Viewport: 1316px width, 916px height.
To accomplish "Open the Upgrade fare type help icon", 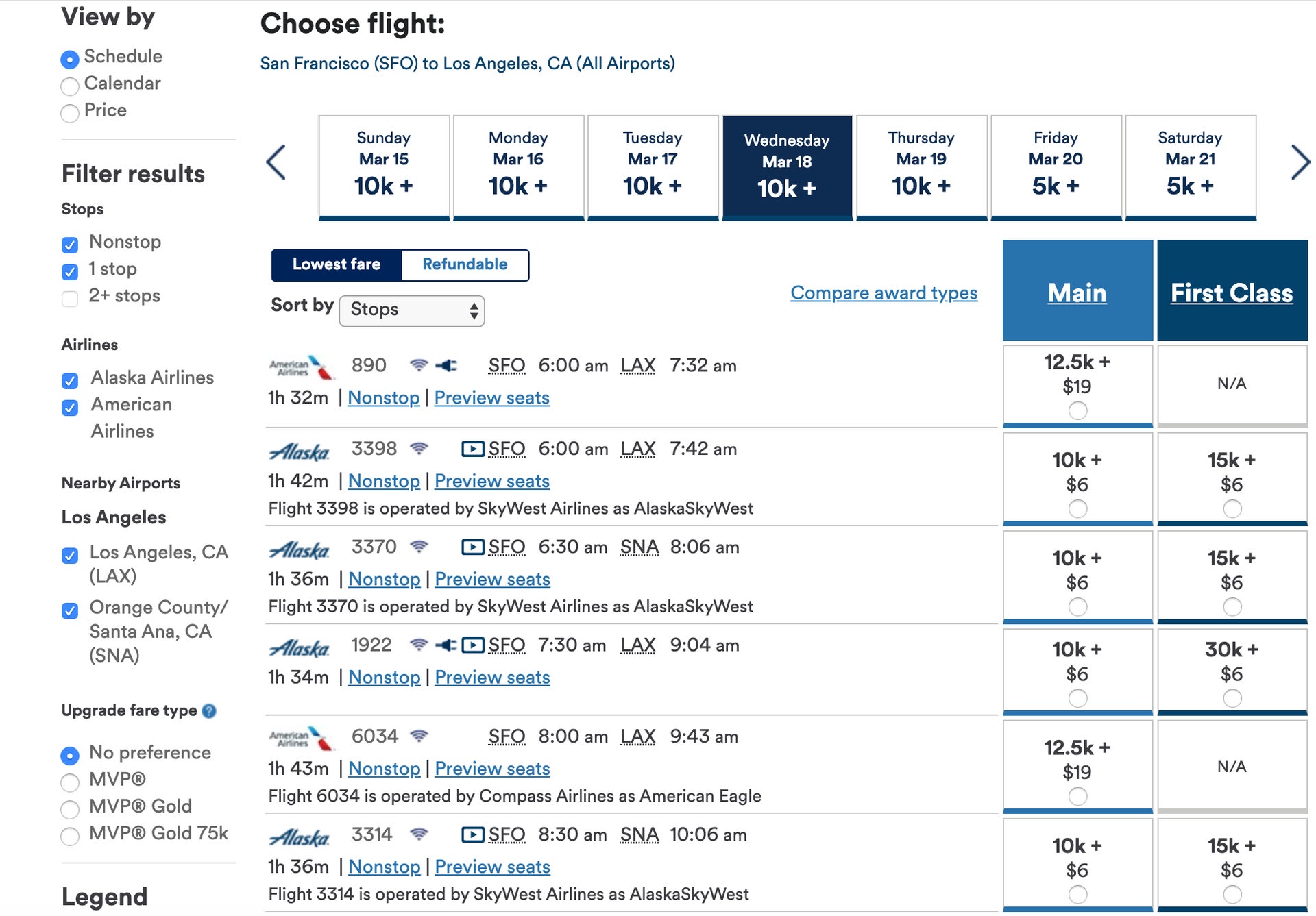I will coord(210,710).
